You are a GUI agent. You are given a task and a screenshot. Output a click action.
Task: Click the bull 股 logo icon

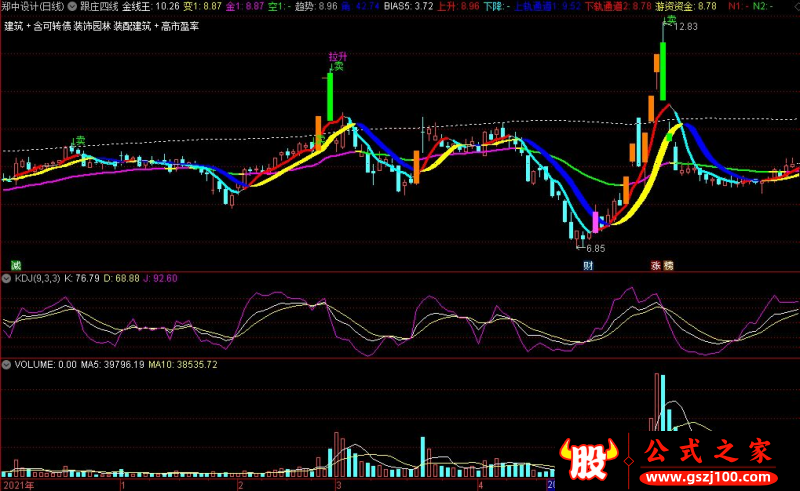tap(589, 459)
